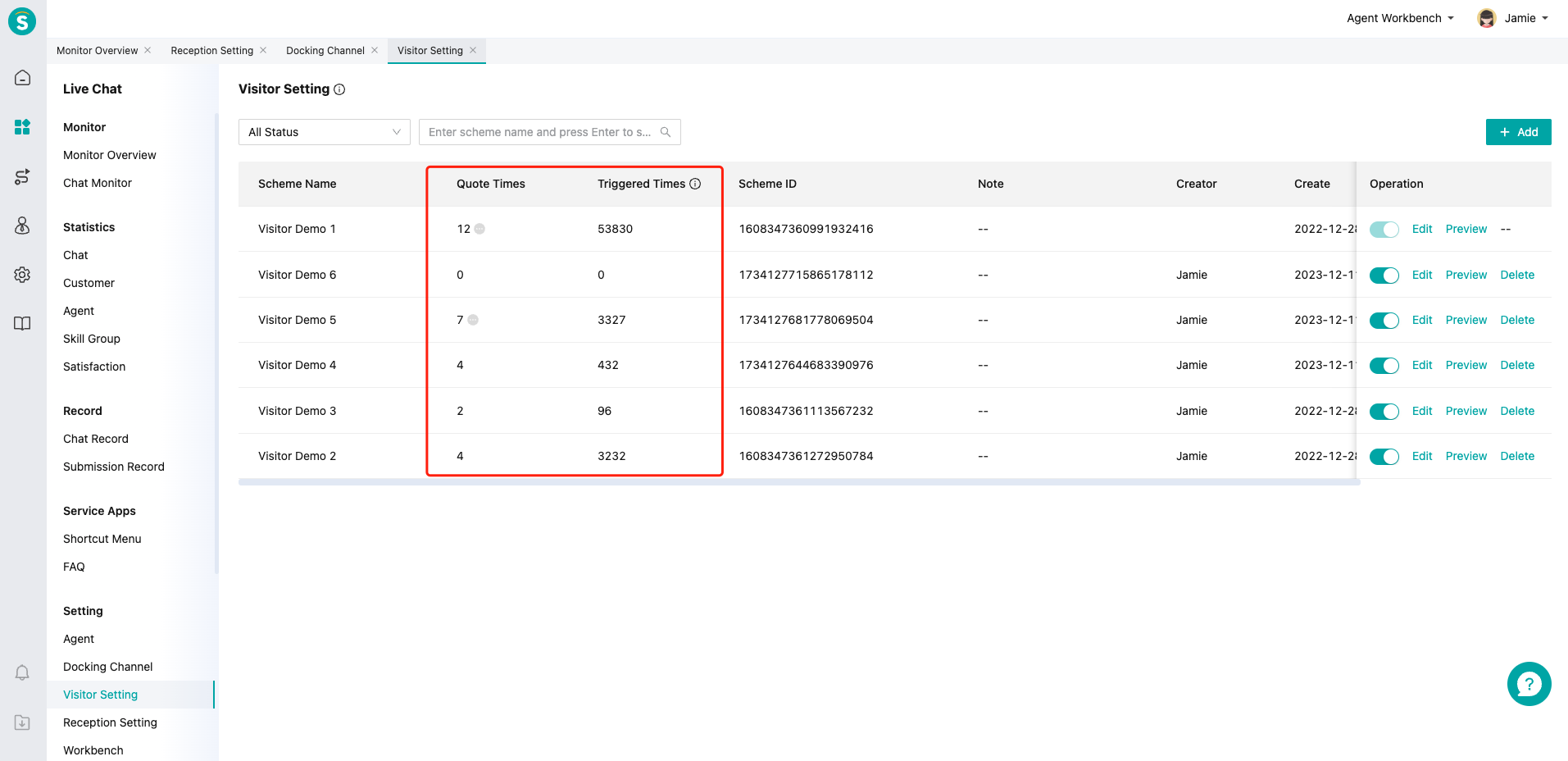Image resolution: width=1568 pixels, height=761 pixels.
Task: Open the All Status filter dropdown
Action: (x=325, y=132)
